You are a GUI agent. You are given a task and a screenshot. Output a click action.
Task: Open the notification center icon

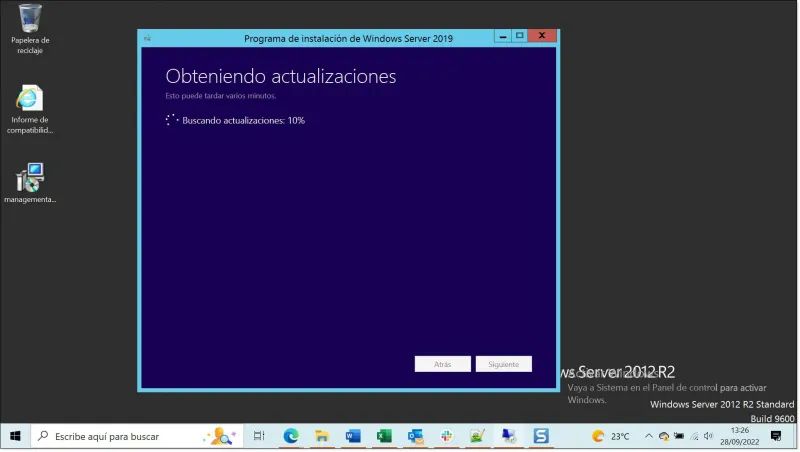(x=776, y=436)
